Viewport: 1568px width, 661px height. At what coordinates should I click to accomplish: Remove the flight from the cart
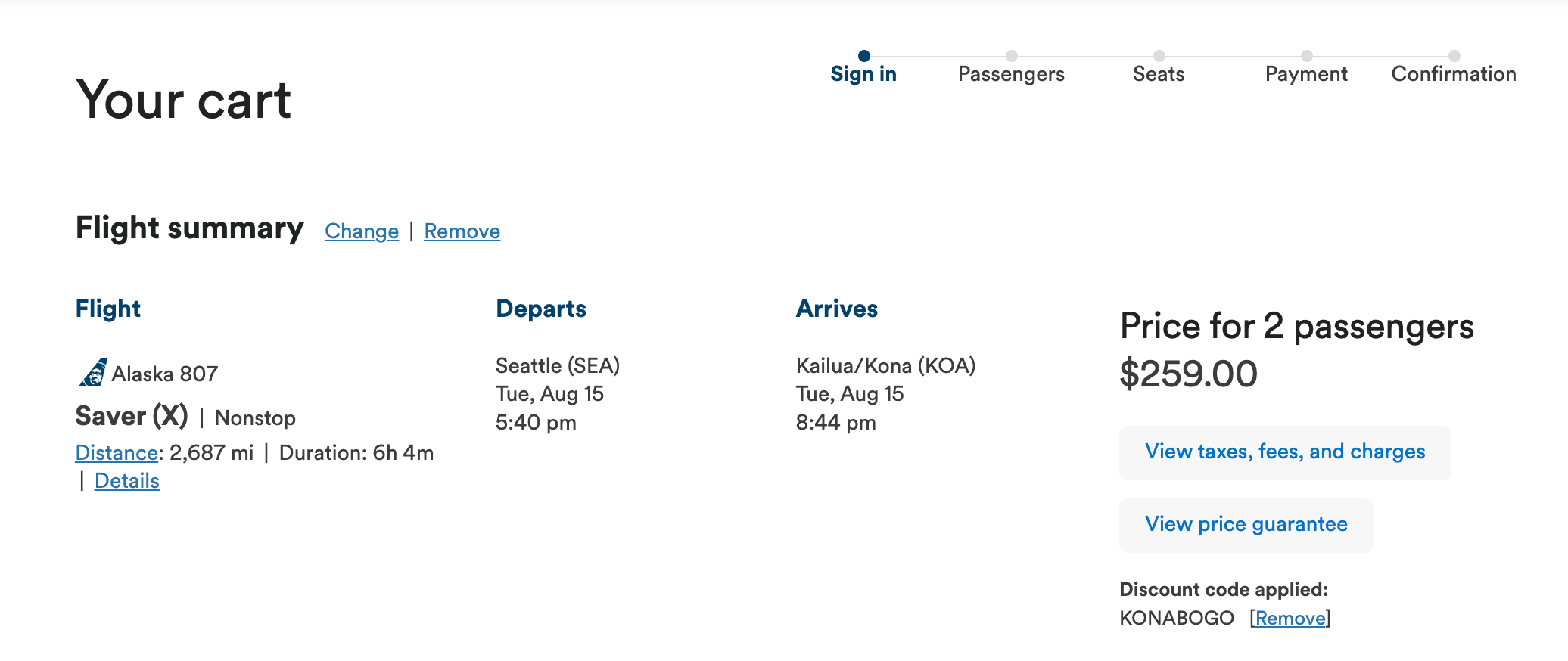click(x=462, y=231)
